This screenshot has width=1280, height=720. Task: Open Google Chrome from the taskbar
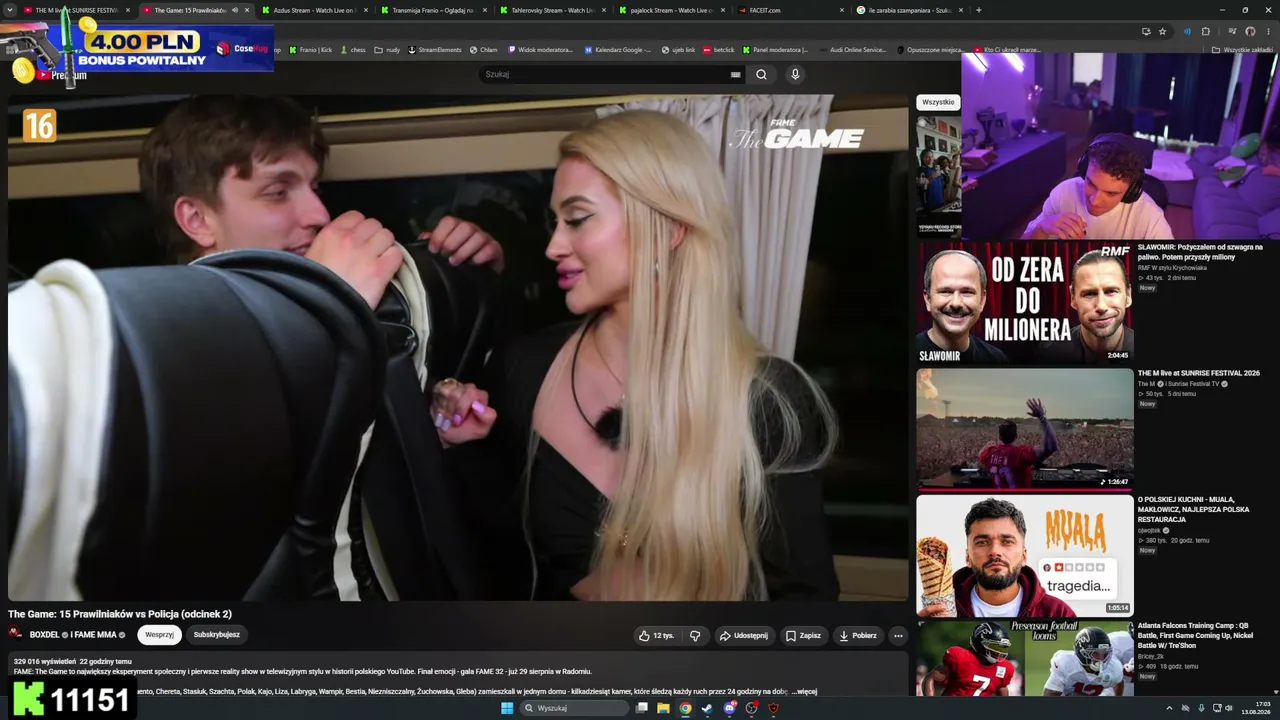point(685,708)
